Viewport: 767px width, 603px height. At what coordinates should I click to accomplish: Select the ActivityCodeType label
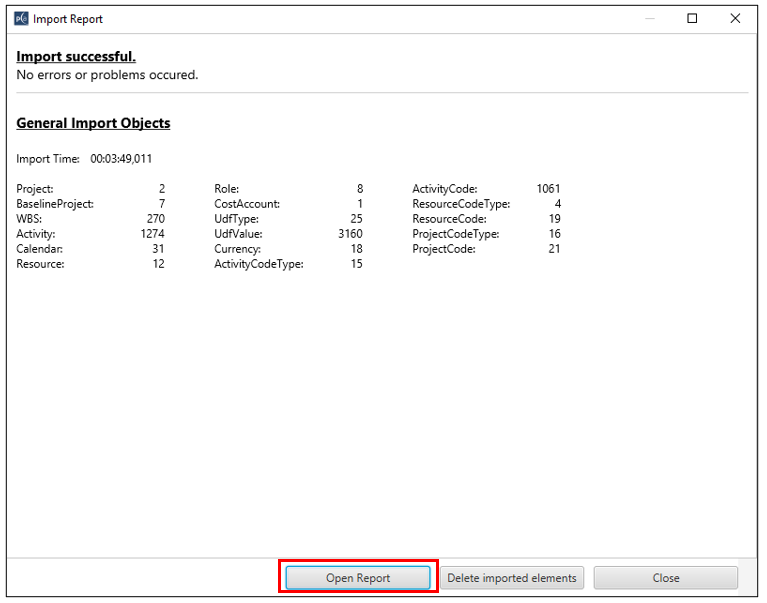pyautogui.click(x=258, y=264)
